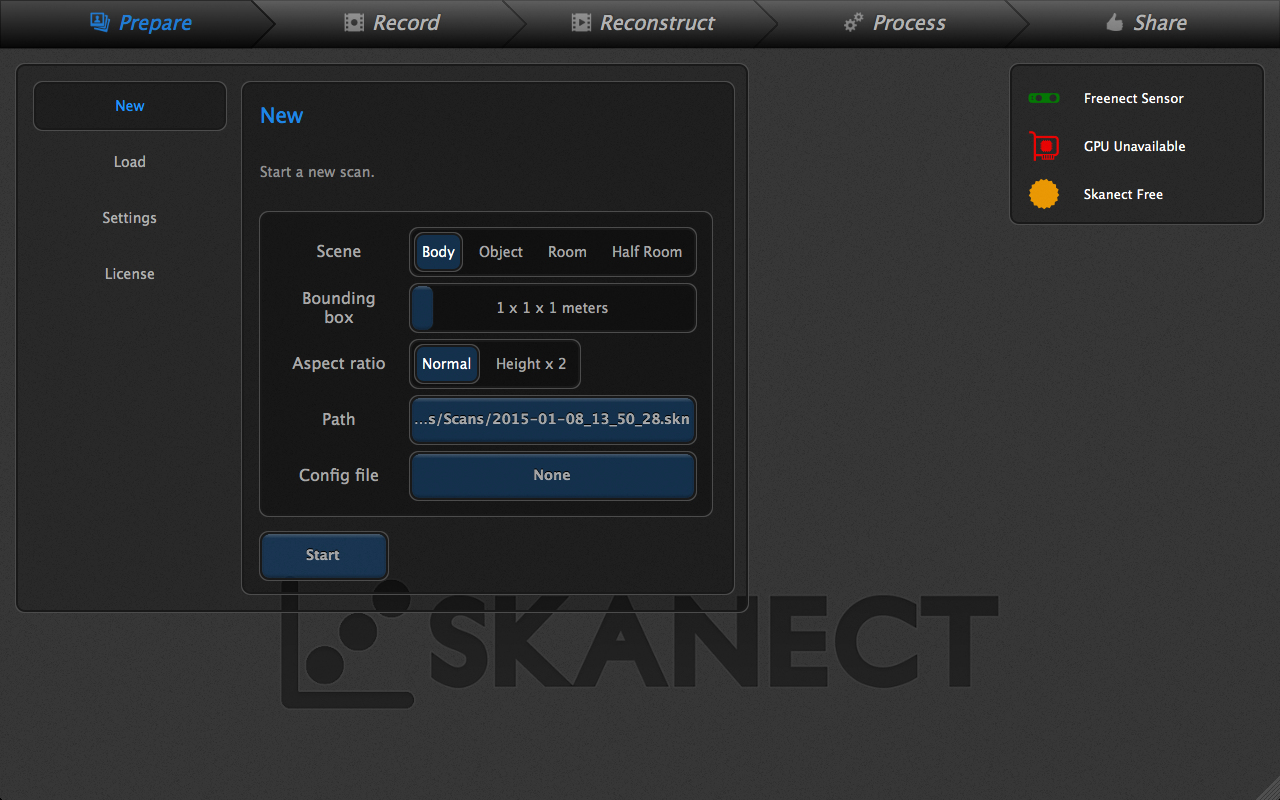Screen dimensions: 1280x800
Task: Open the Settings section
Action: [x=130, y=218]
